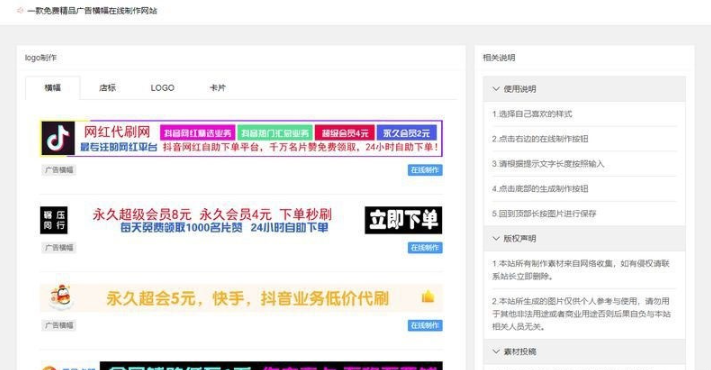
Task: Click the 抖音网红精选业务 pink label
Action: click(x=197, y=133)
